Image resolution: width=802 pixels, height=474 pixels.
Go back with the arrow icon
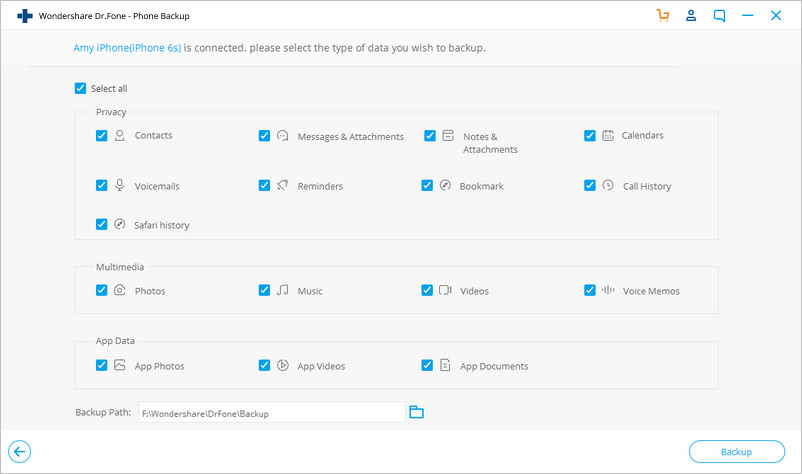click(x=19, y=452)
